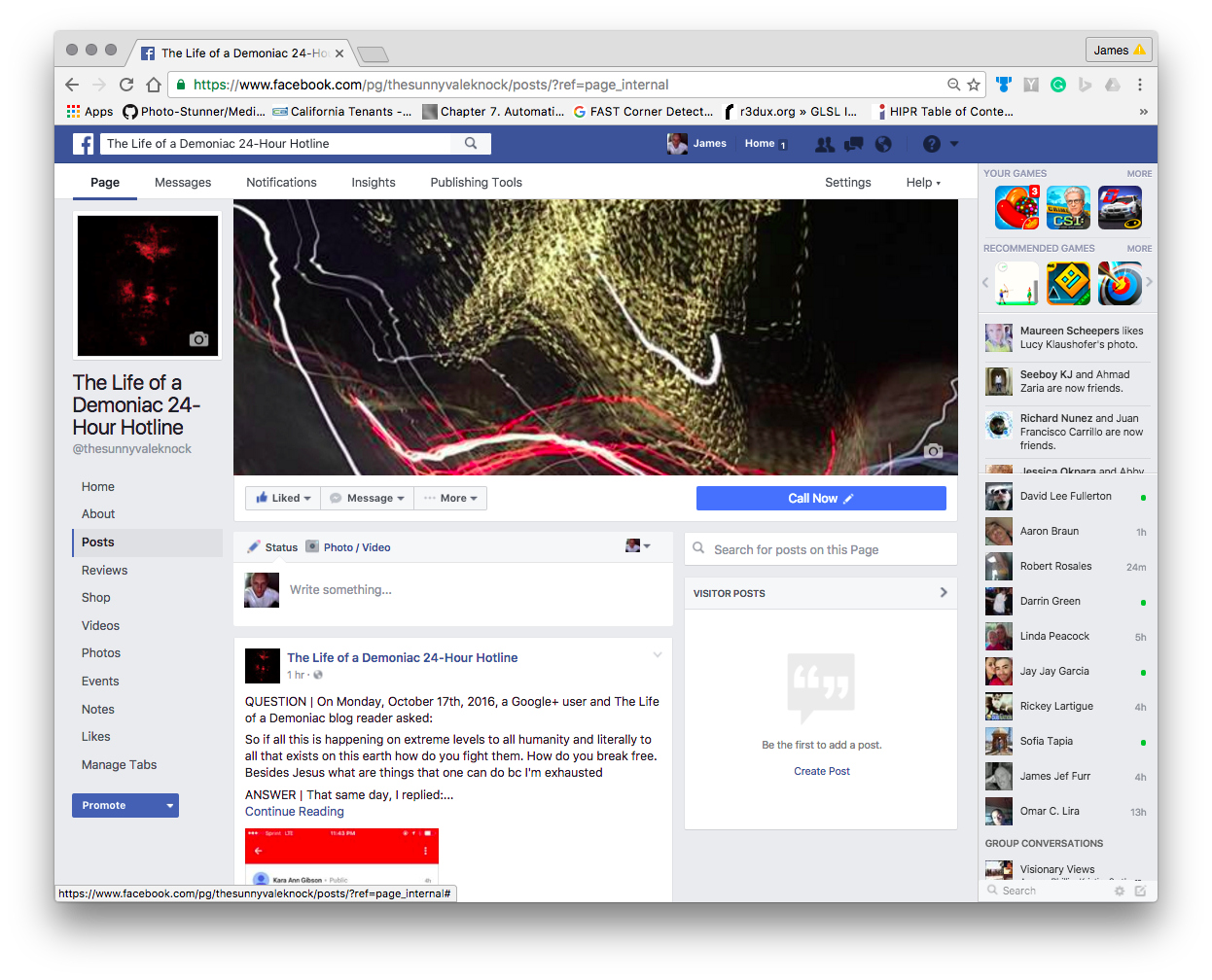
Task: Open Chrome three-dot menu
Action: 1140,85
